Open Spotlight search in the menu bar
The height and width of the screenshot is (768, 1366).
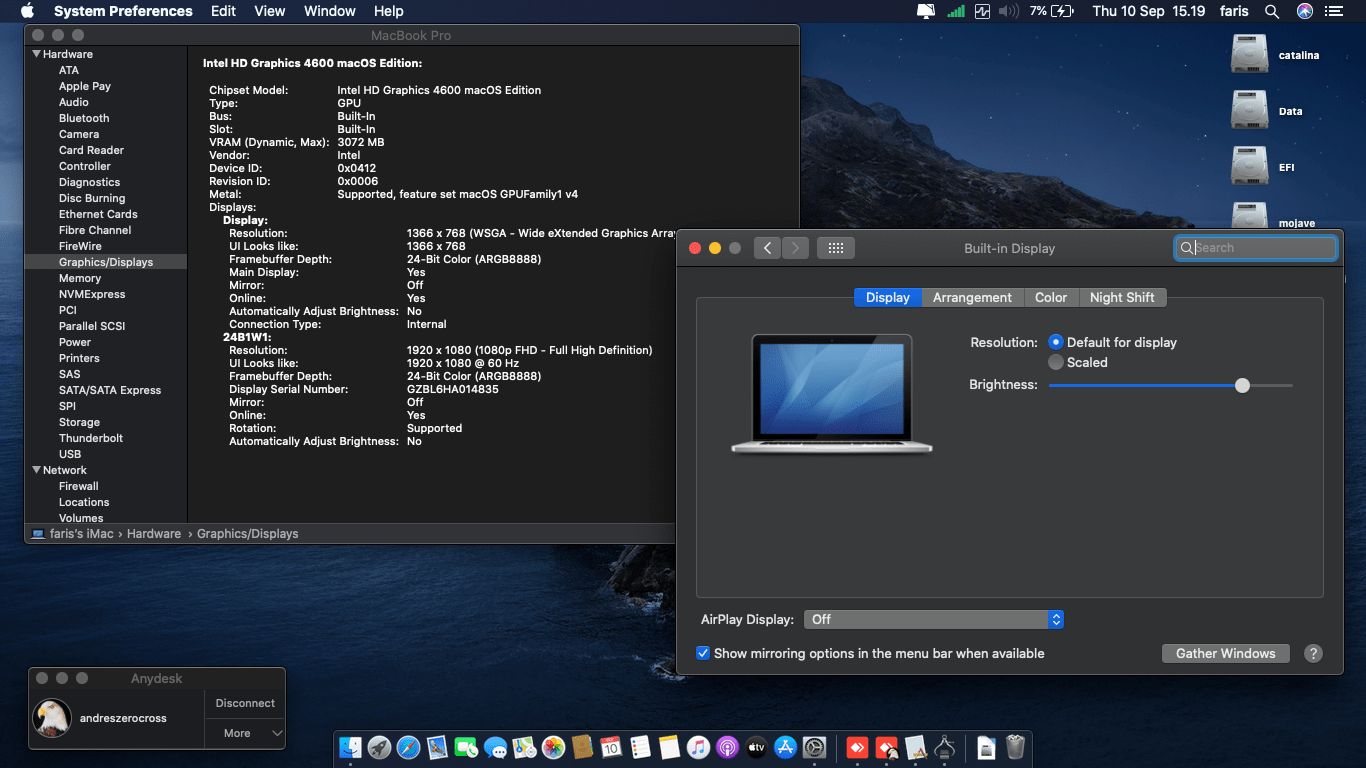(1271, 11)
